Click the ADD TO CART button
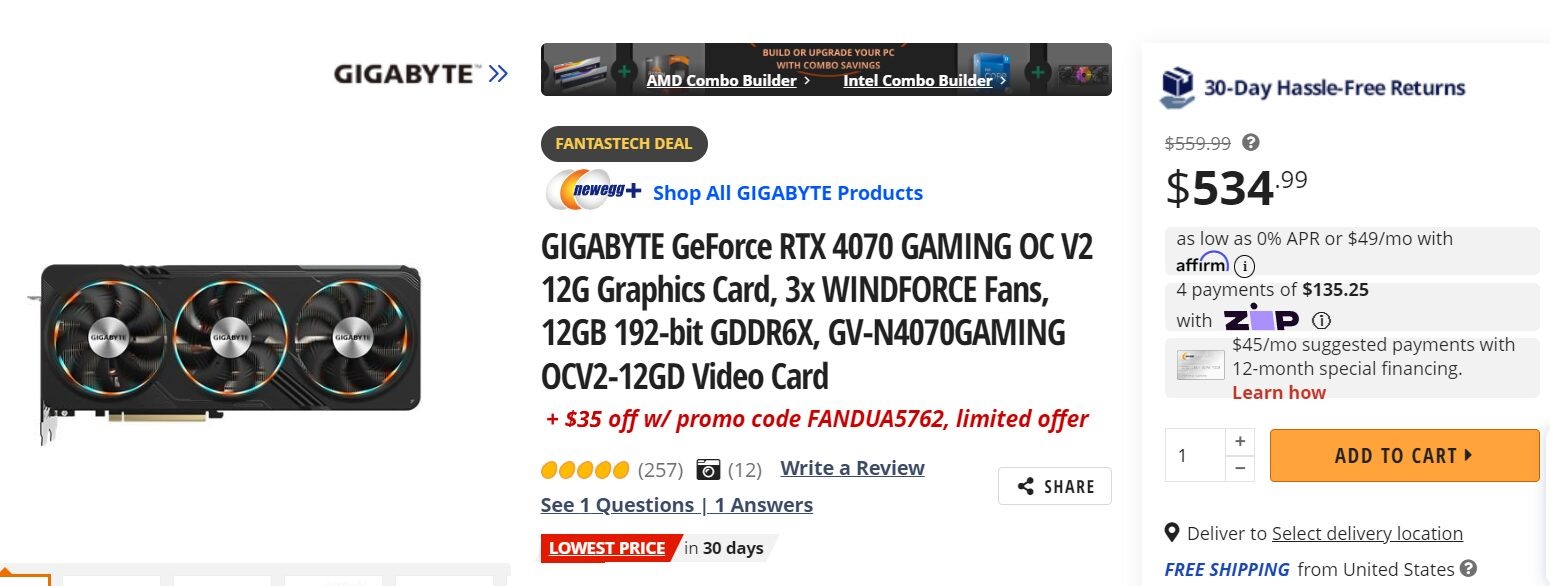This screenshot has width=1550, height=586. (x=1404, y=456)
